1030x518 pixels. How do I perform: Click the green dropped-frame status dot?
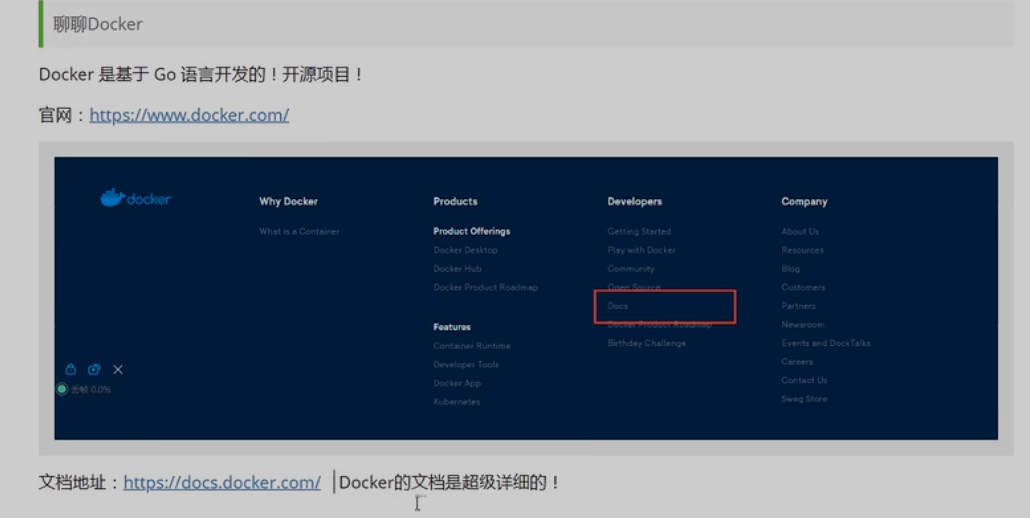tap(62, 389)
